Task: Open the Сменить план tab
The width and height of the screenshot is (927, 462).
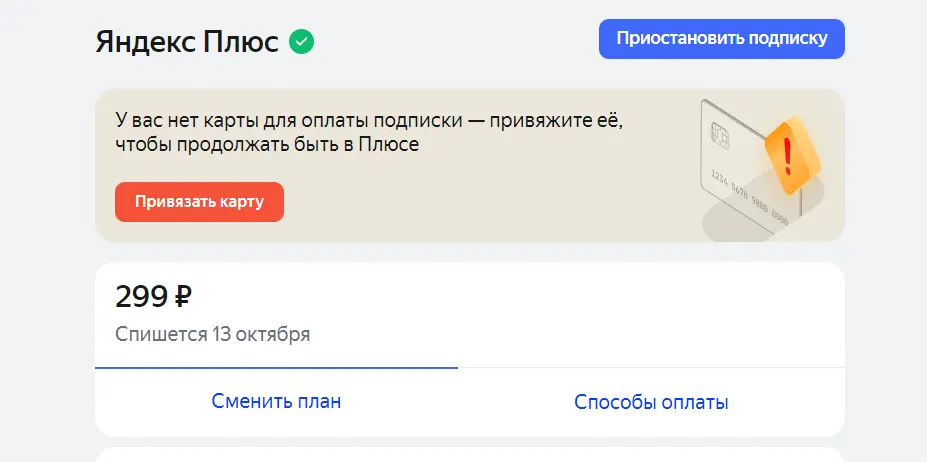Action: pos(276,402)
